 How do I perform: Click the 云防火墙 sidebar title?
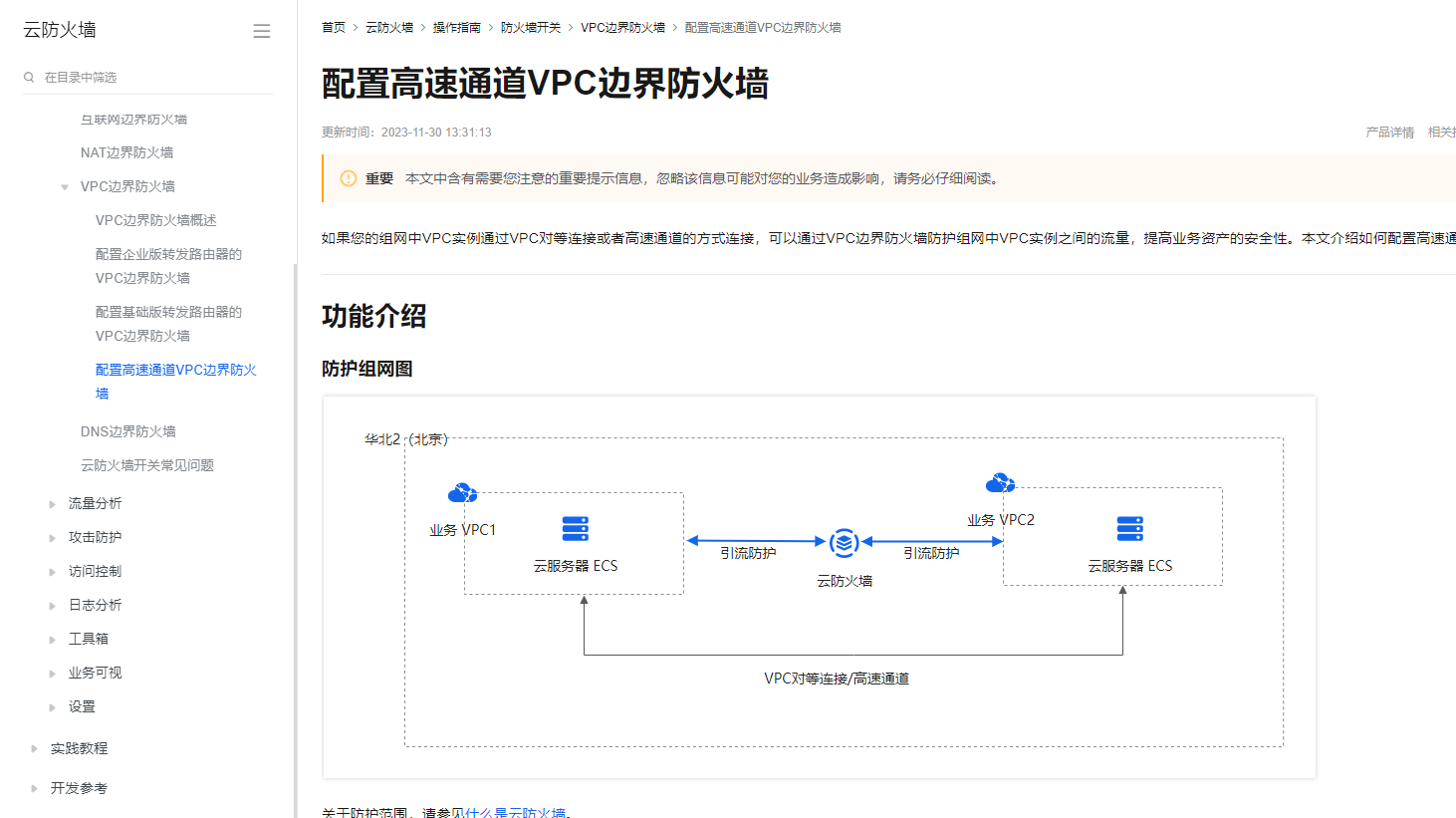point(60,30)
